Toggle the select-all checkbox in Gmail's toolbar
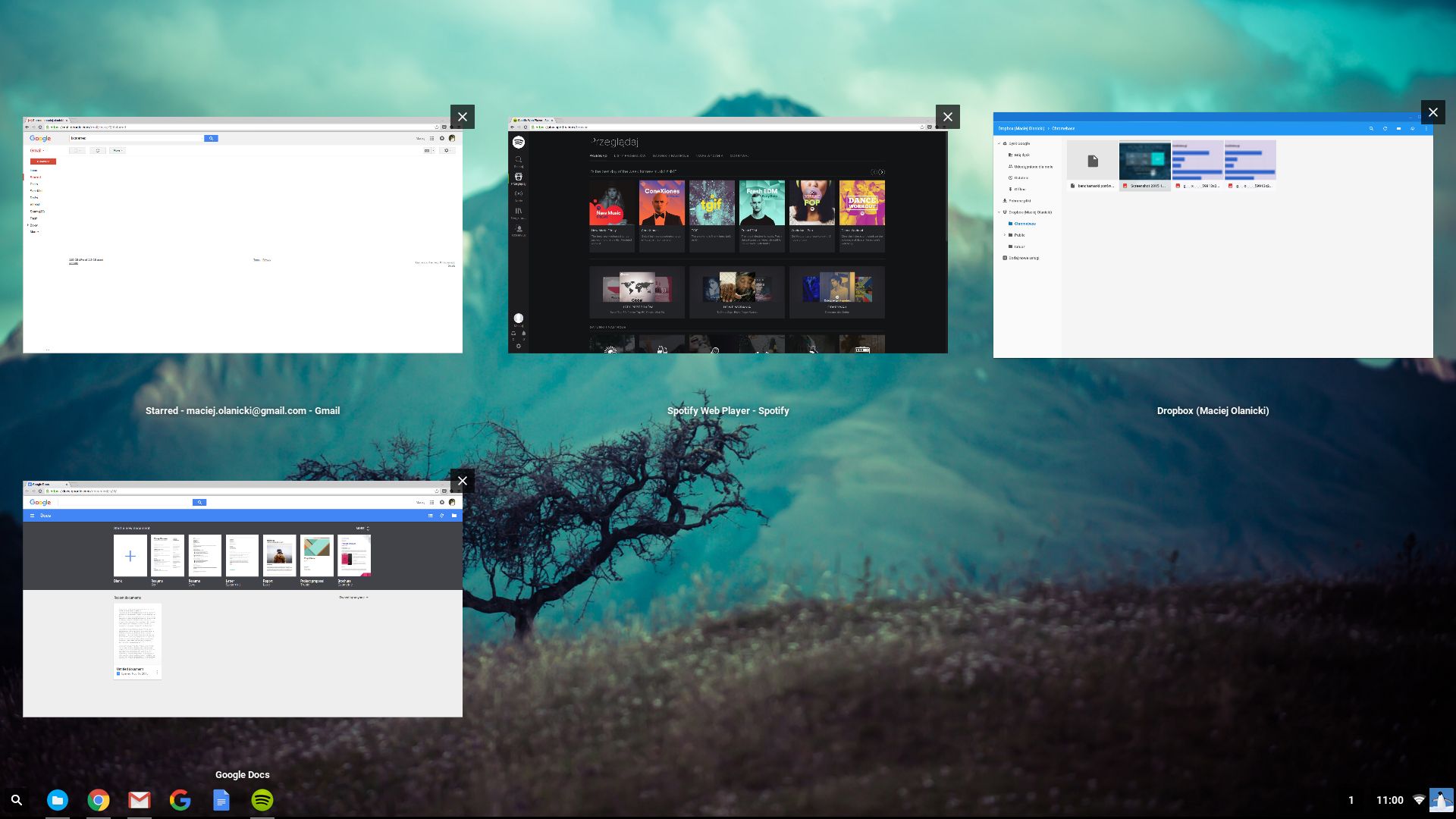 click(75, 150)
